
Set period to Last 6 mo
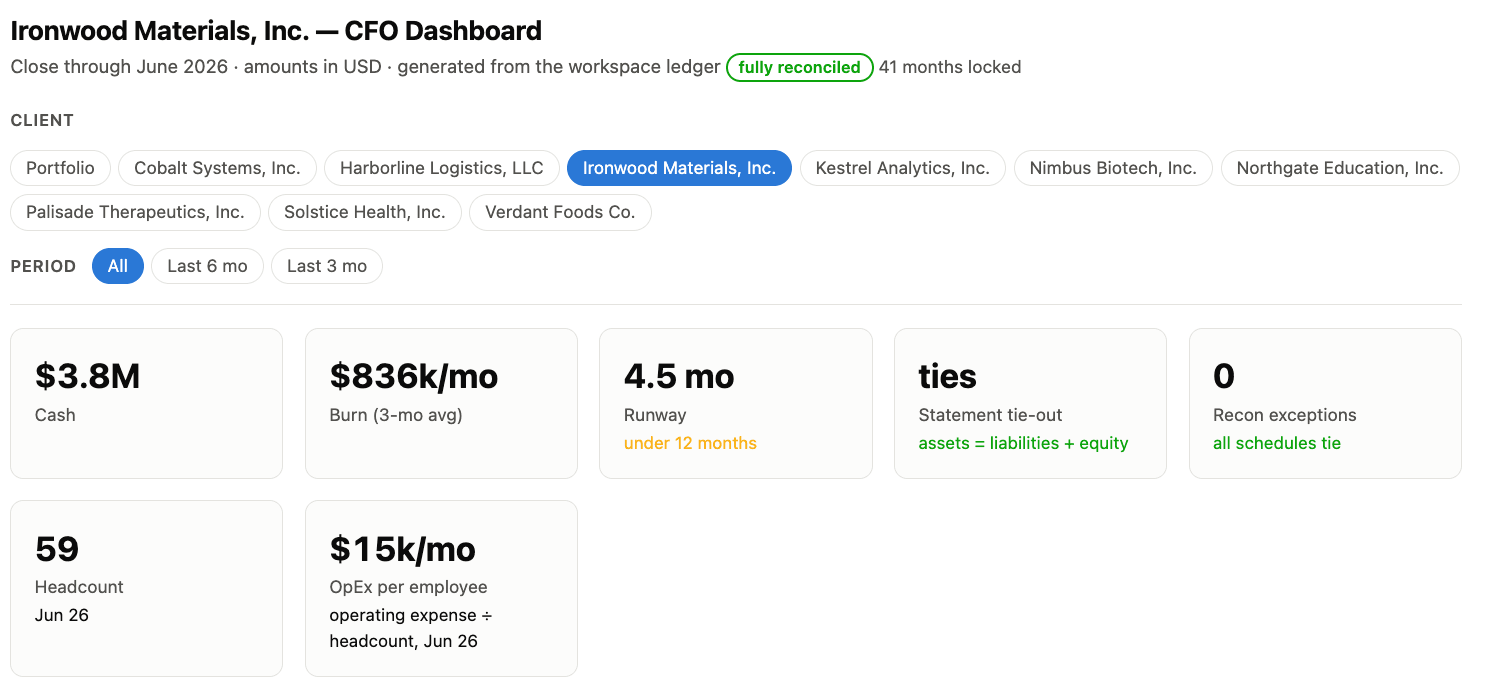[x=207, y=266]
